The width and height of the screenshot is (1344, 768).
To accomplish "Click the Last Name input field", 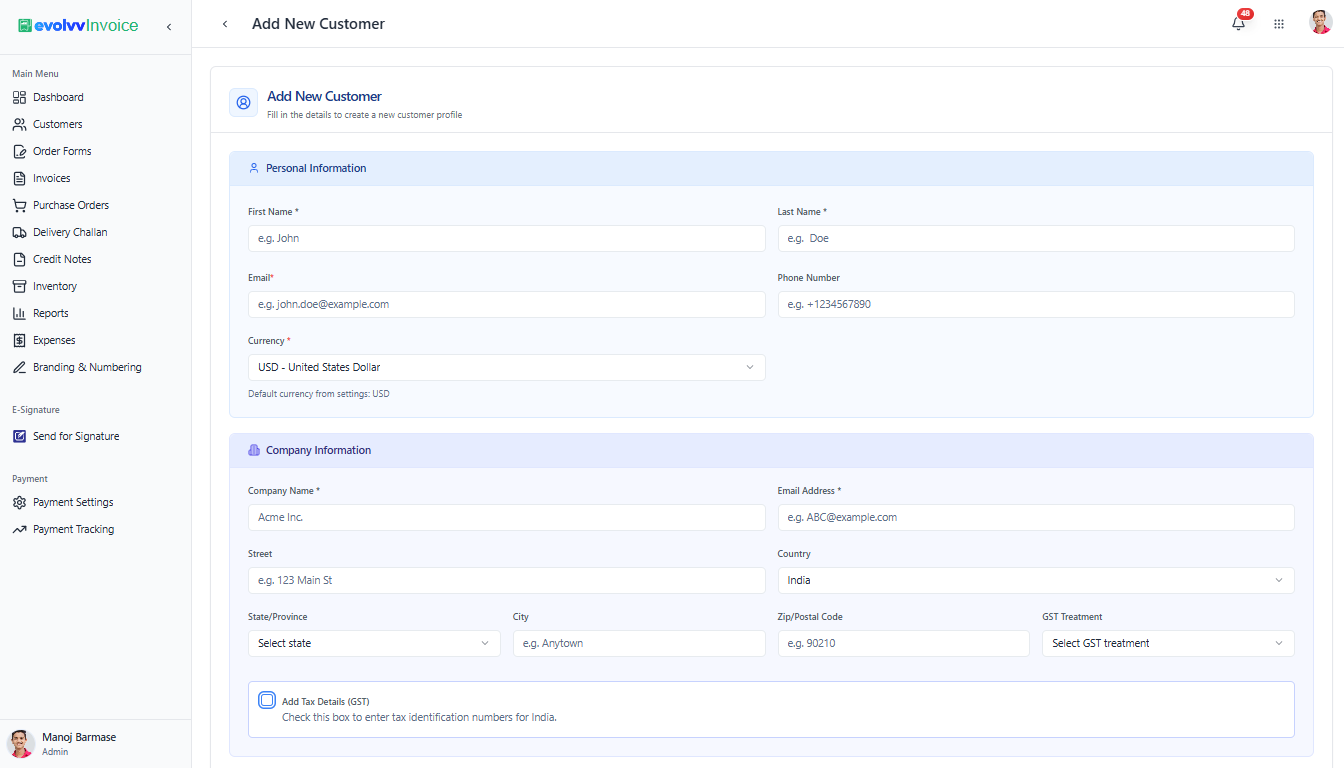I will point(1036,238).
